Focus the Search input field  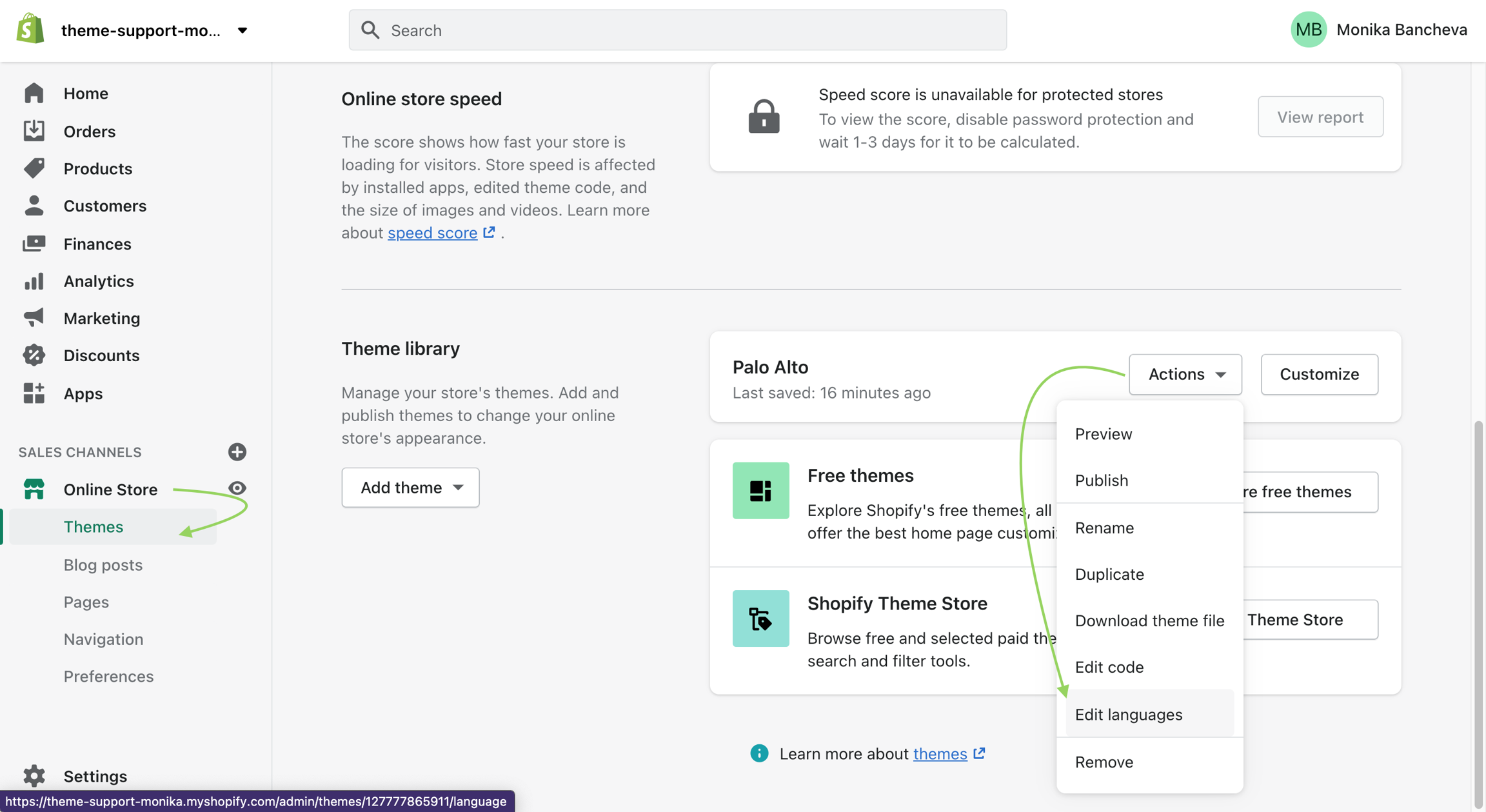pos(677,30)
